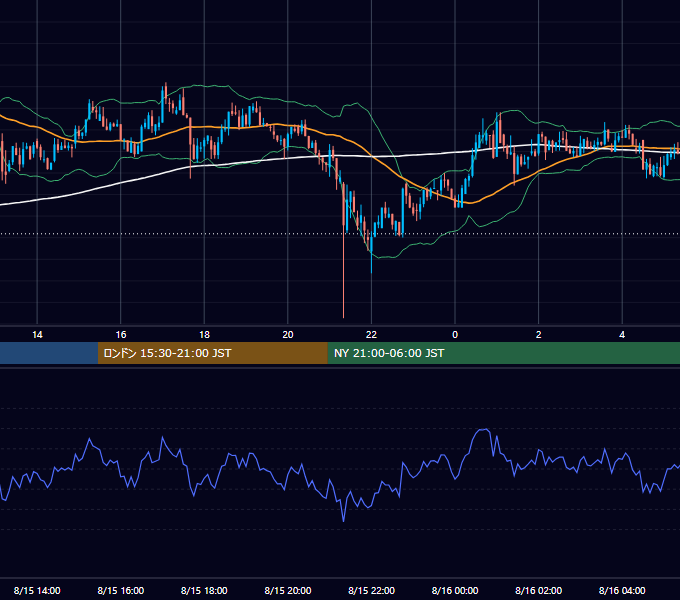Click the hour label 14 on price chart axis
The width and height of the screenshot is (680, 600).
[37, 335]
